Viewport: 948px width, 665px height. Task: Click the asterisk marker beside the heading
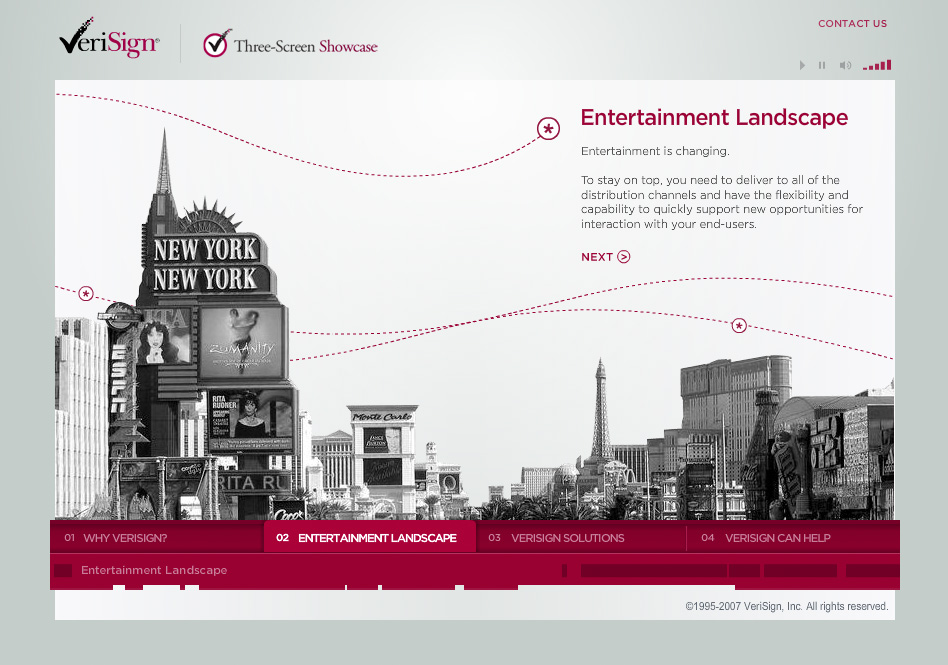coord(548,129)
